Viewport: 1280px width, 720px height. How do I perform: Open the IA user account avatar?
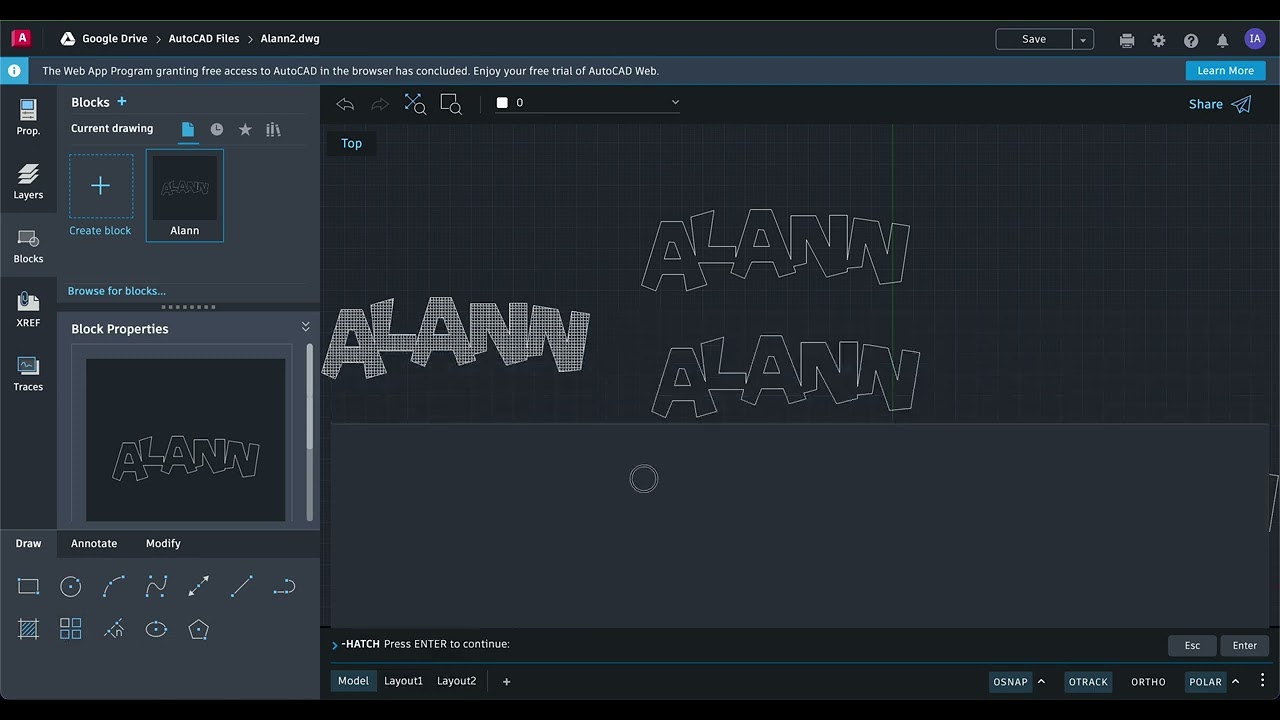[1255, 39]
